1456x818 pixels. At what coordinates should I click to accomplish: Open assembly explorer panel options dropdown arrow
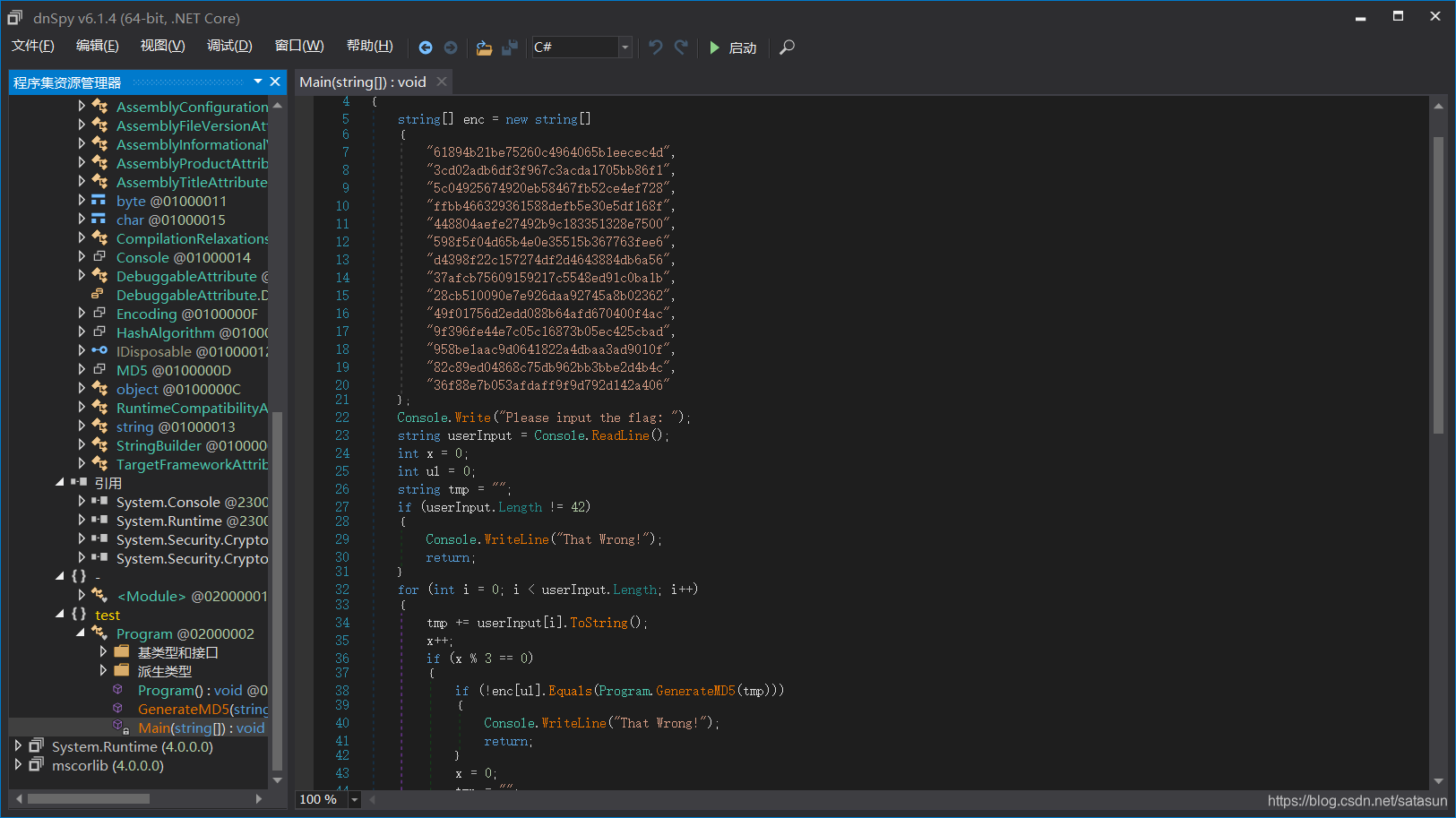pyautogui.click(x=258, y=82)
